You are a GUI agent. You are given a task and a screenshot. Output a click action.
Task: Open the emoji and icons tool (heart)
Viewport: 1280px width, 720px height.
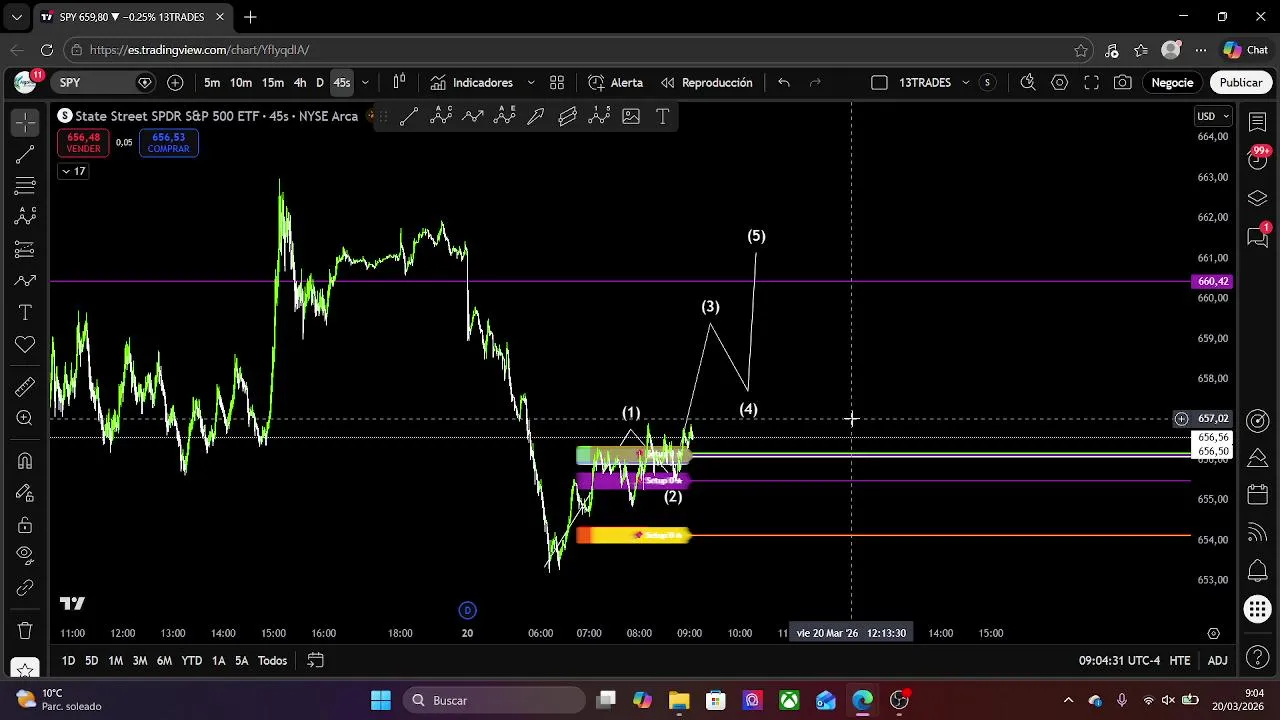25,345
